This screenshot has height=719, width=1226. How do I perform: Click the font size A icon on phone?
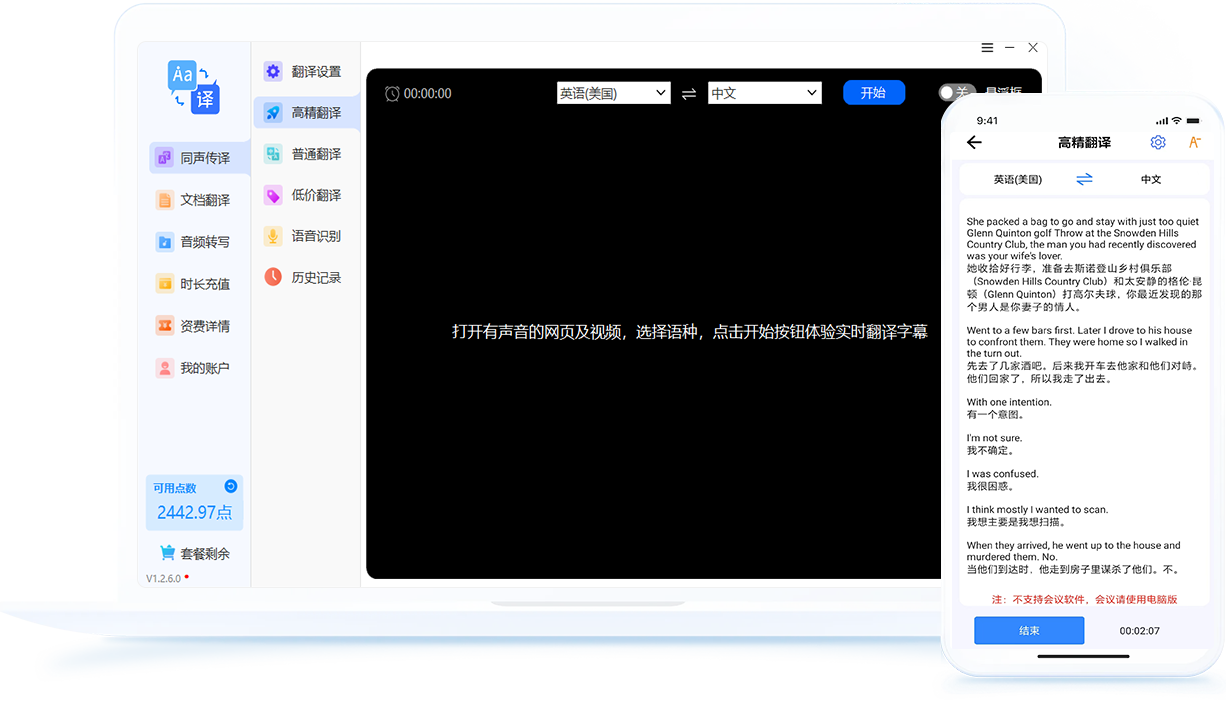click(1194, 143)
